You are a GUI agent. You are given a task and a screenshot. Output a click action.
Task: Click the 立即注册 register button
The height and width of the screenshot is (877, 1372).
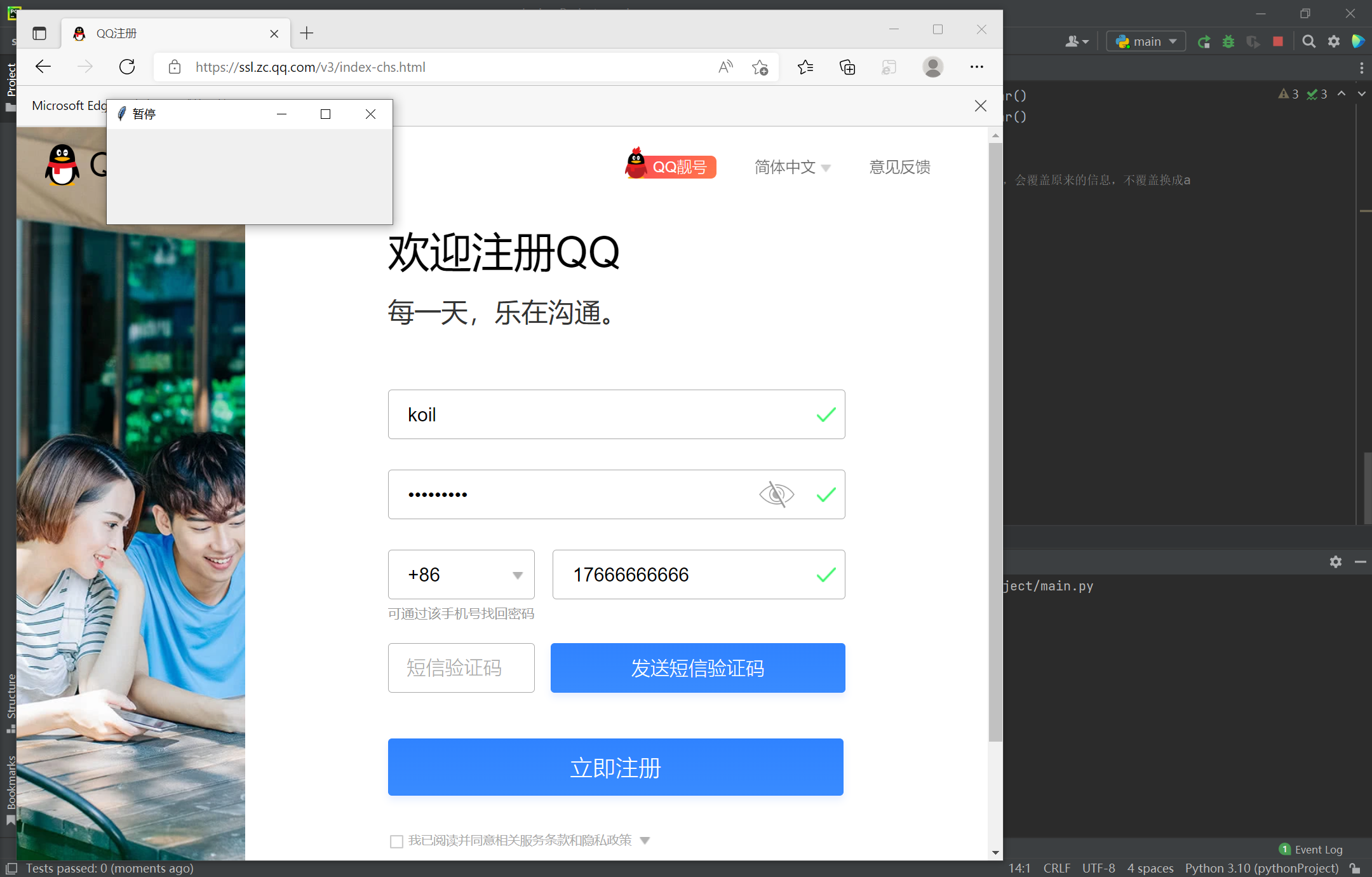pyautogui.click(x=615, y=767)
